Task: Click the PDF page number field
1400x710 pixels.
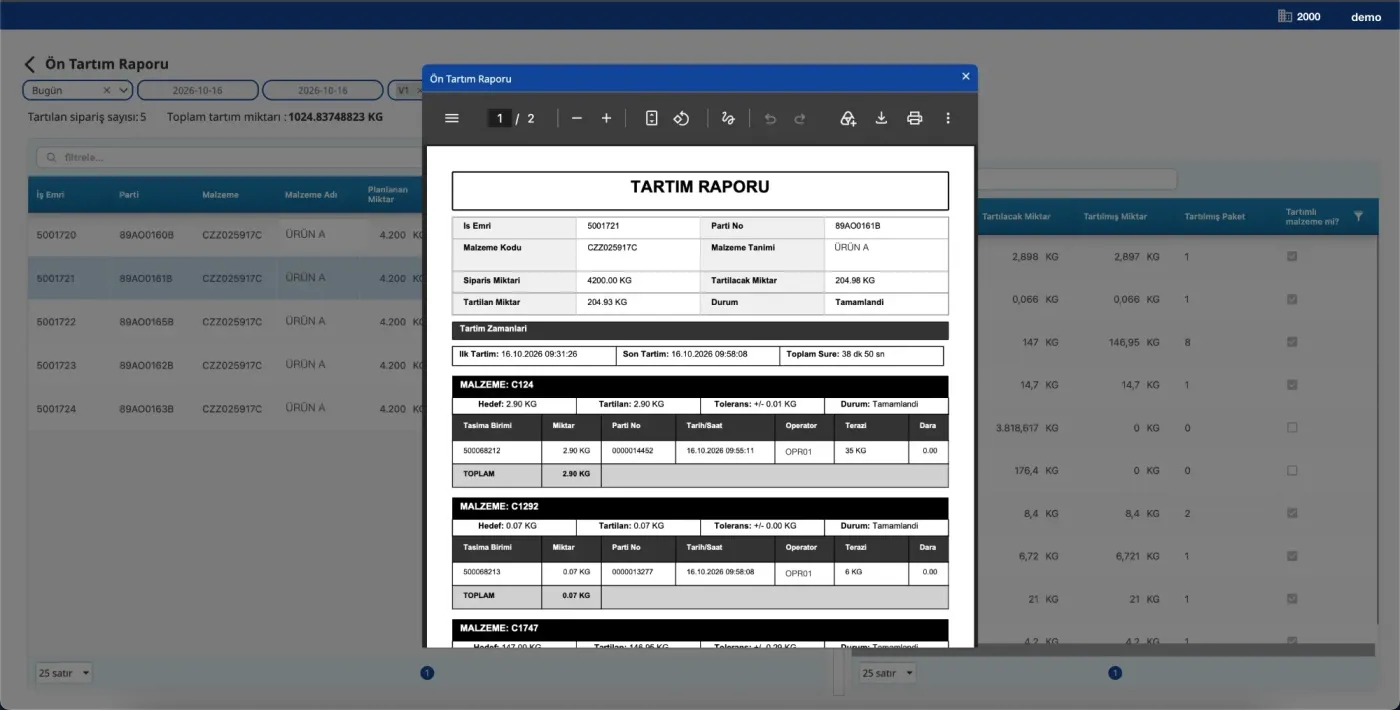Action: [x=500, y=118]
